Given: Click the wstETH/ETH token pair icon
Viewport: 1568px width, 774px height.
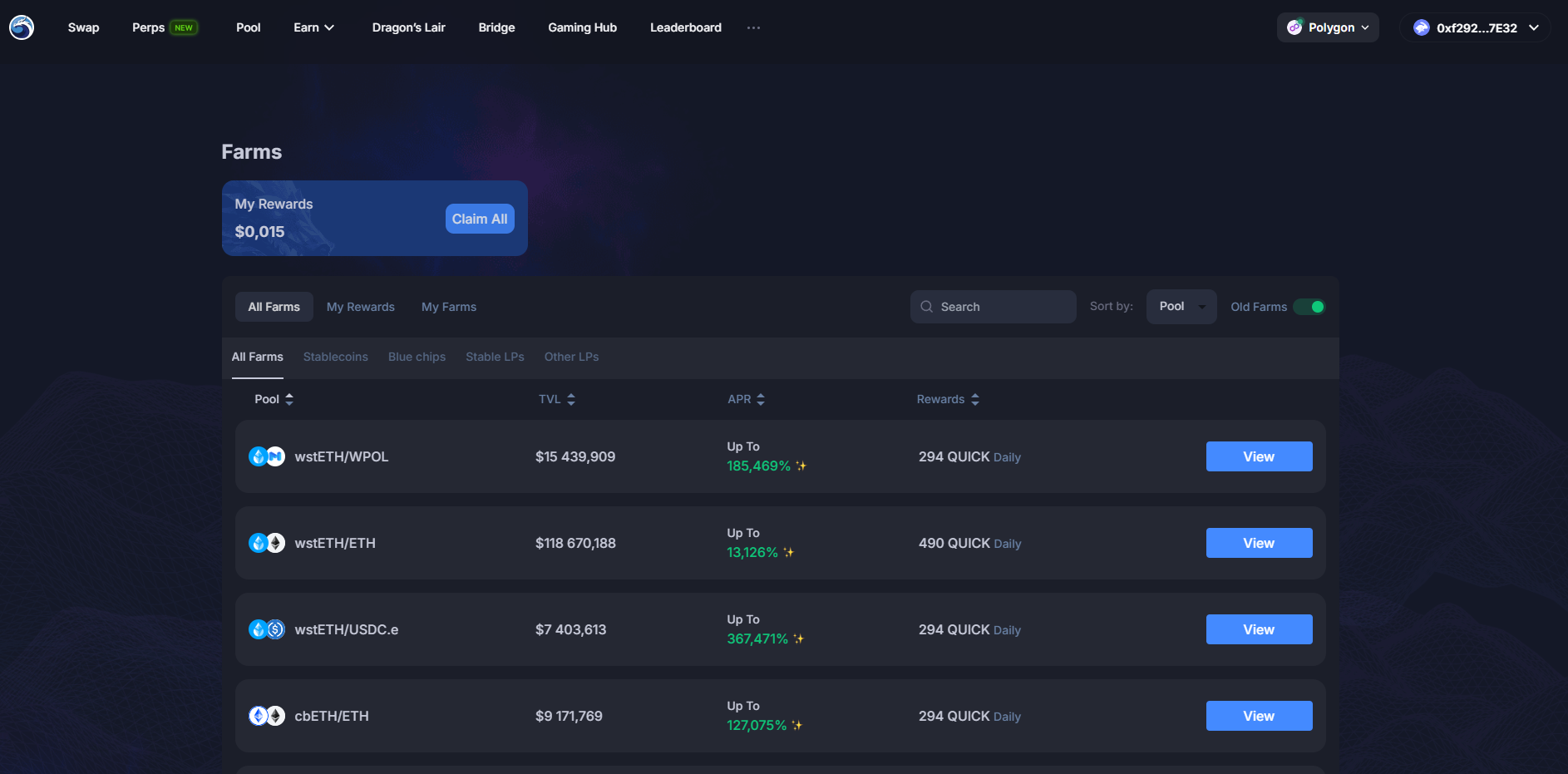Looking at the screenshot, I should [x=267, y=543].
